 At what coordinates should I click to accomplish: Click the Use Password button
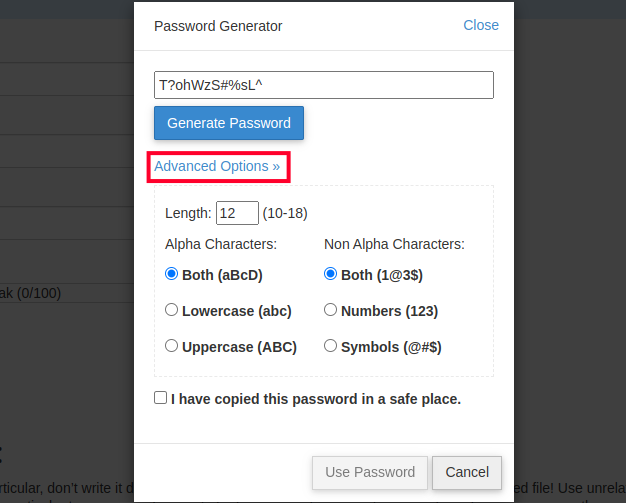(370, 472)
